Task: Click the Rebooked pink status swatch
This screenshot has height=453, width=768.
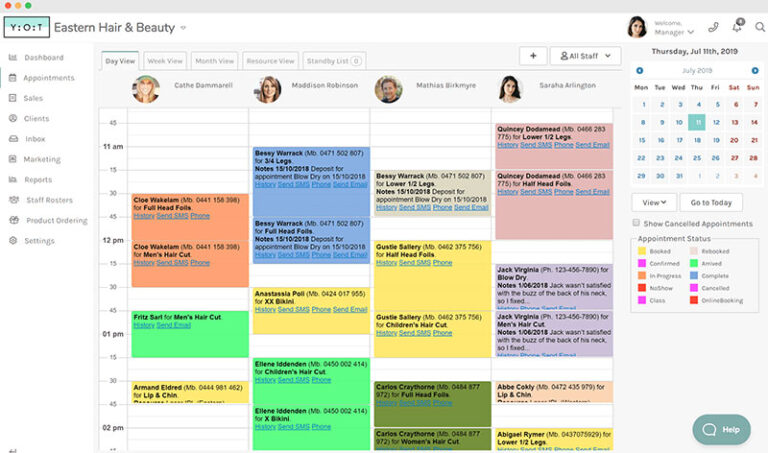Action: click(x=694, y=251)
